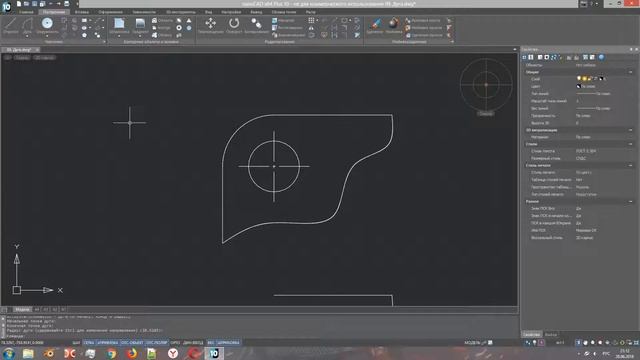Toggle ШТРИХОВКА display in status bar
Screen dimensions: 640x360
[x=228, y=342]
